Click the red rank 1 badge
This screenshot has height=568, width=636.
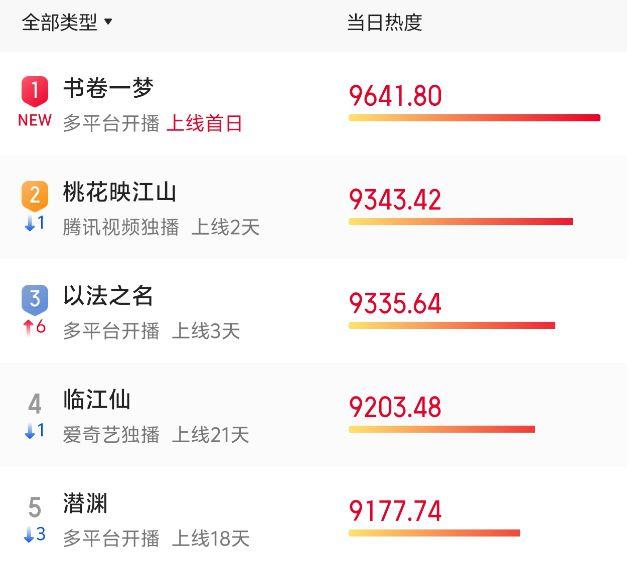click(x=35, y=91)
